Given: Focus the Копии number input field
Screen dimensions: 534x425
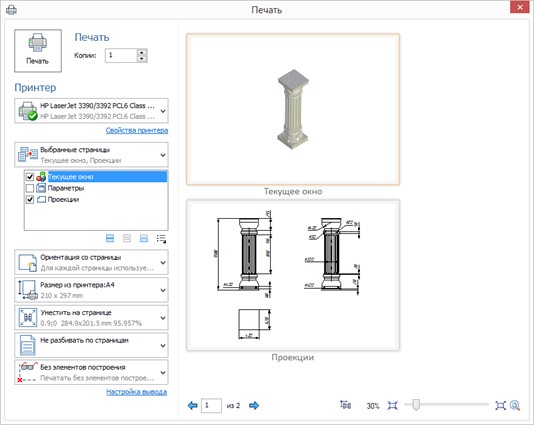Looking at the screenshot, I should (121, 56).
